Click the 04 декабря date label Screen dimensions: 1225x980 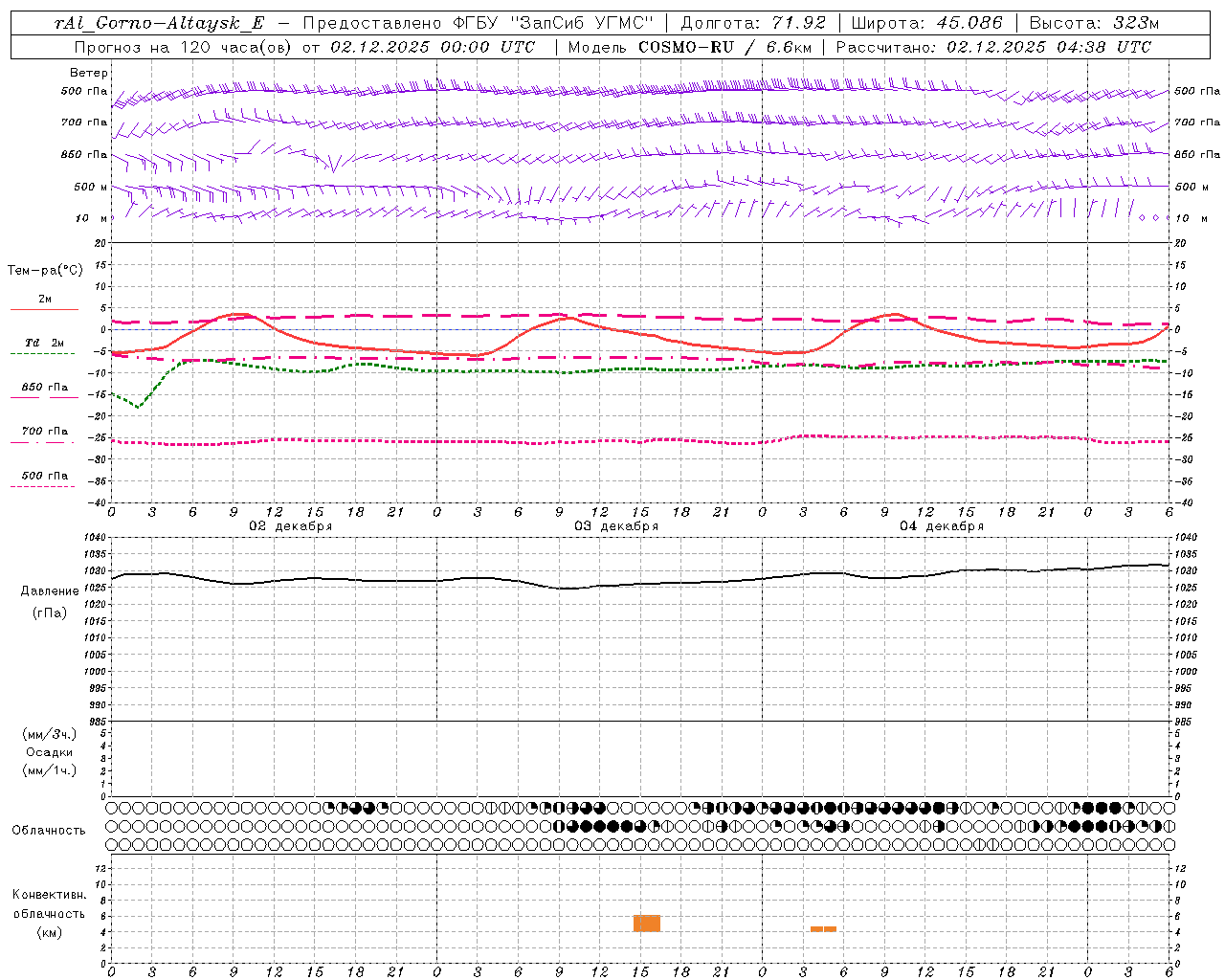(x=942, y=526)
